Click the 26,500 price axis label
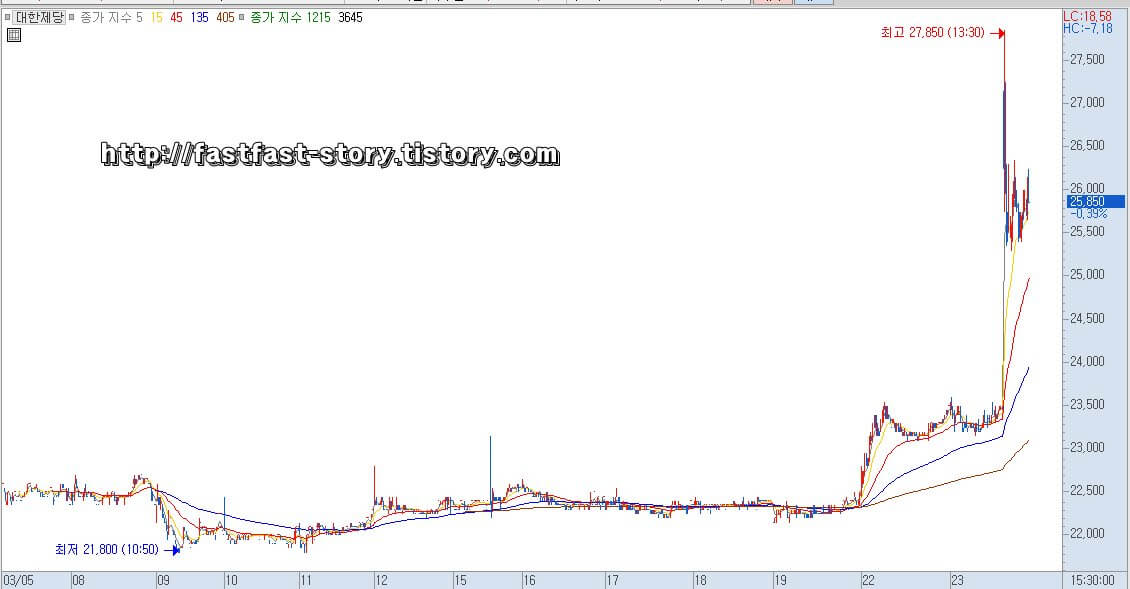The height and width of the screenshot is (589, 1130). [x=1087, y=145]
